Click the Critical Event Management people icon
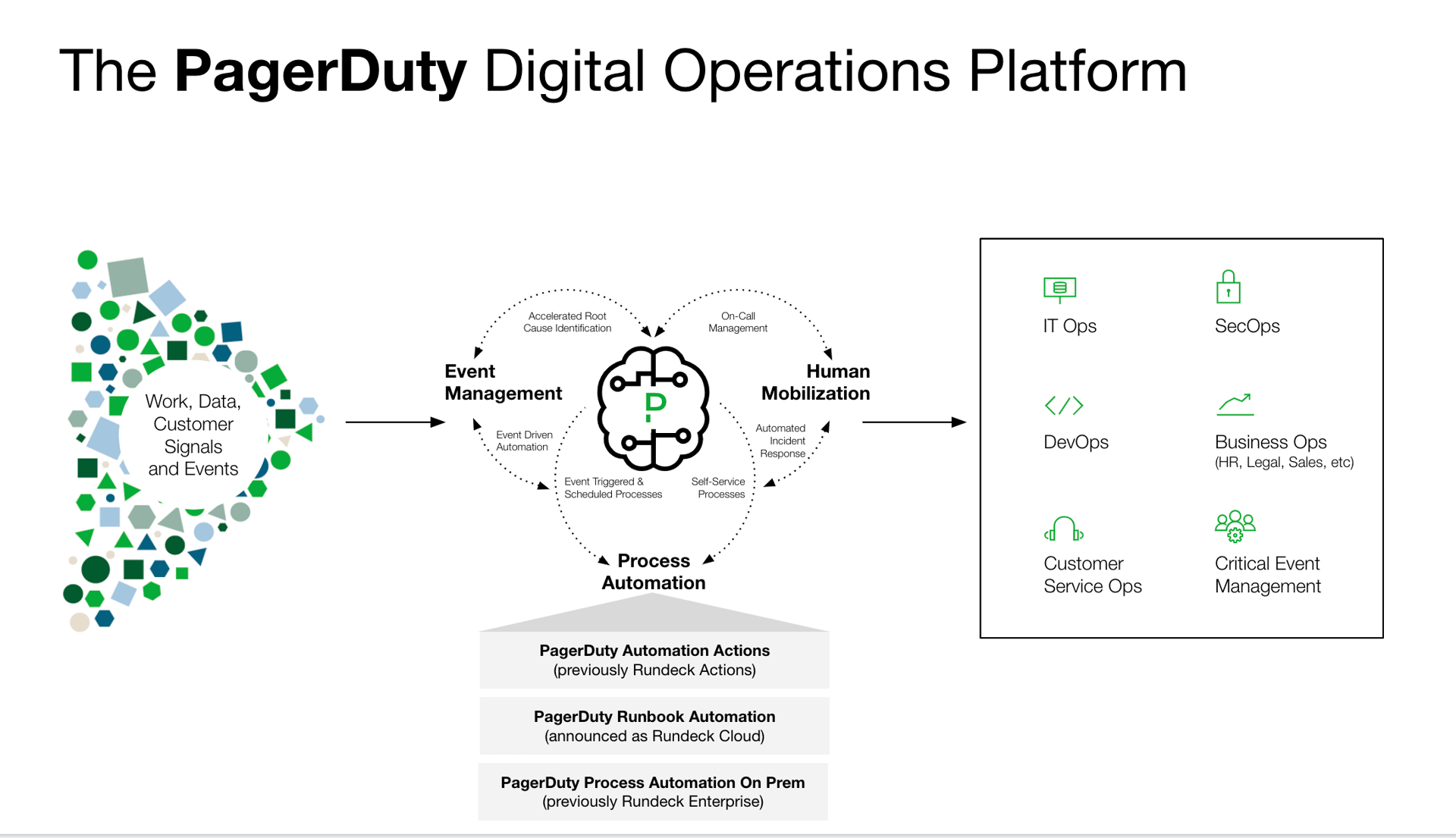The image size is (1456, 838). 1235,526
